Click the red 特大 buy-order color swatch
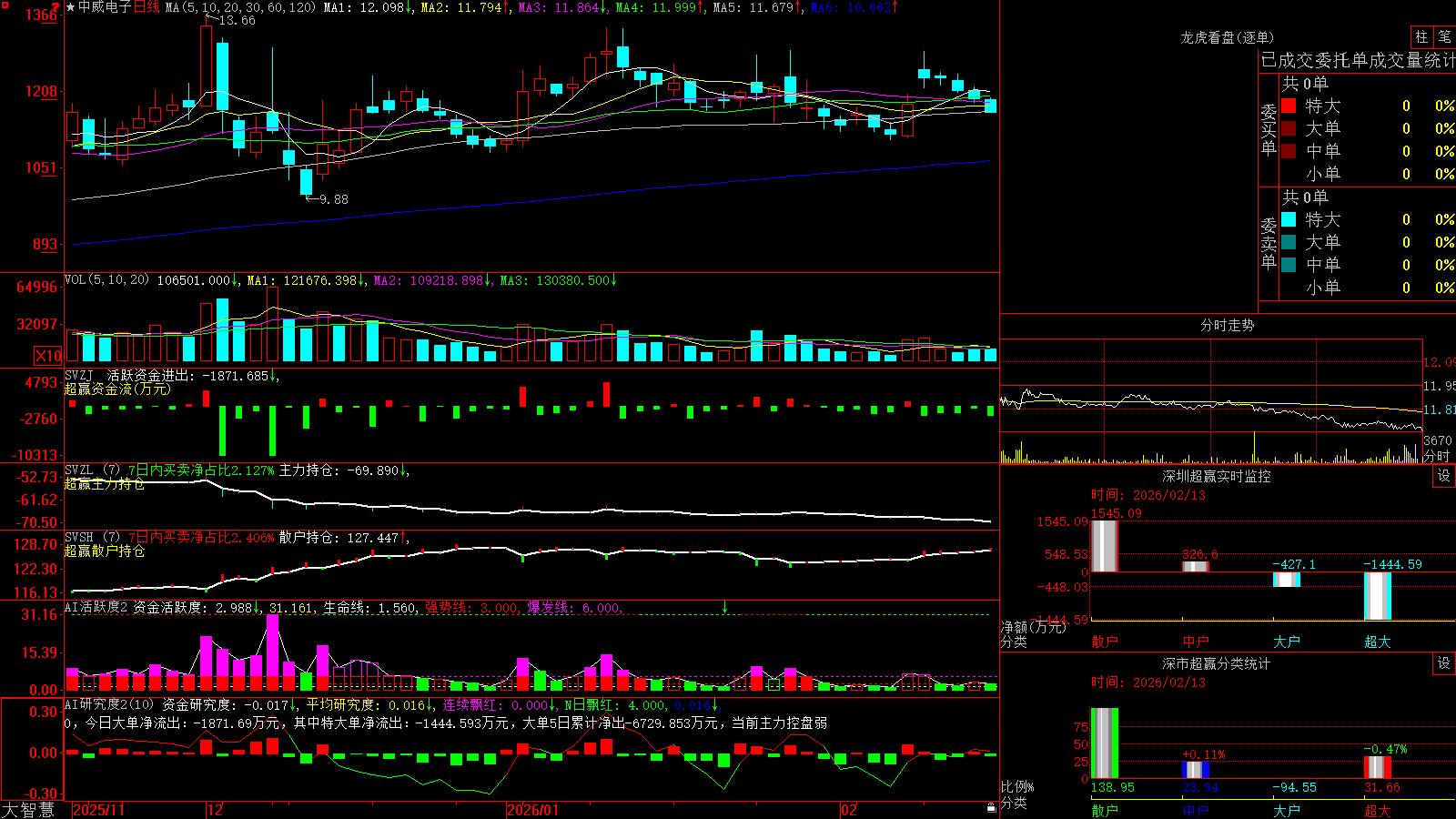The width and height of the screenshot is (1456, 819). click(1289, 106)
